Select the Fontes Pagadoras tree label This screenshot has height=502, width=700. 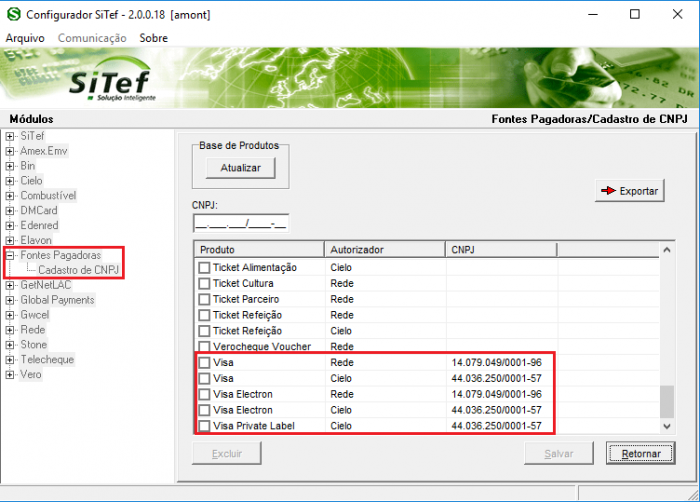(x=61, y=255)
